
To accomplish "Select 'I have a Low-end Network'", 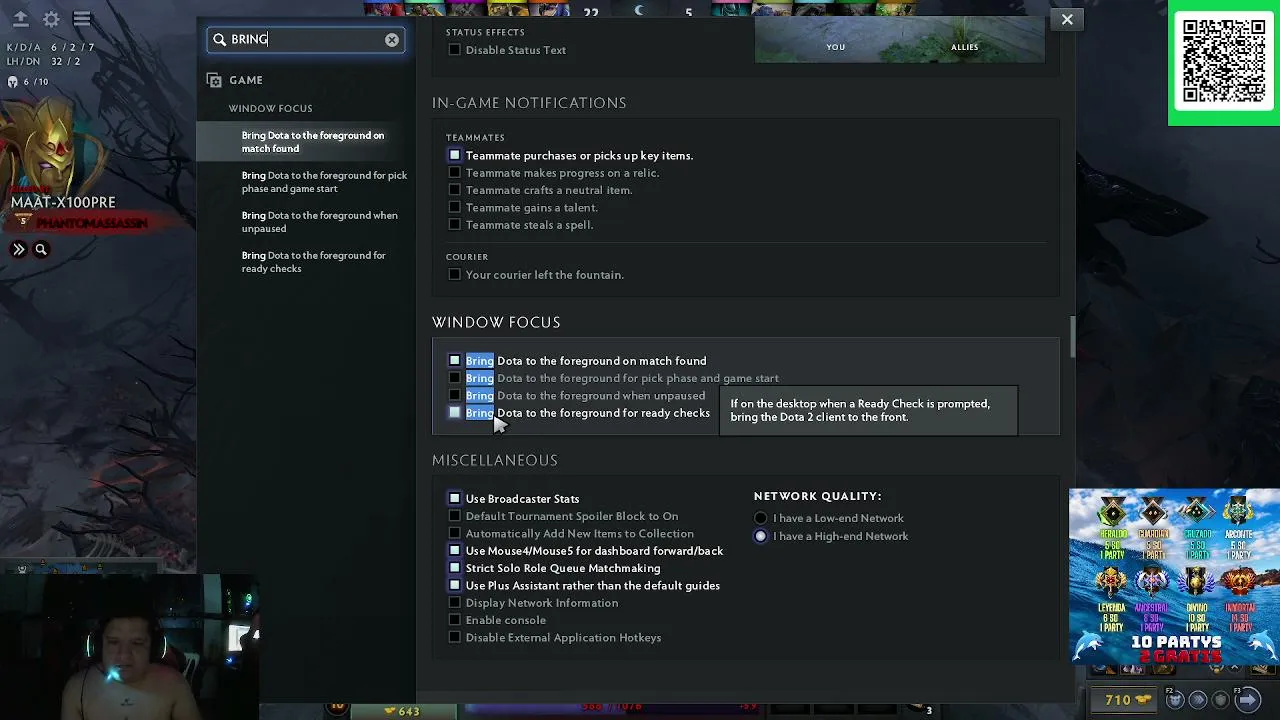I will pyautogui.click(x=761, y=518).
